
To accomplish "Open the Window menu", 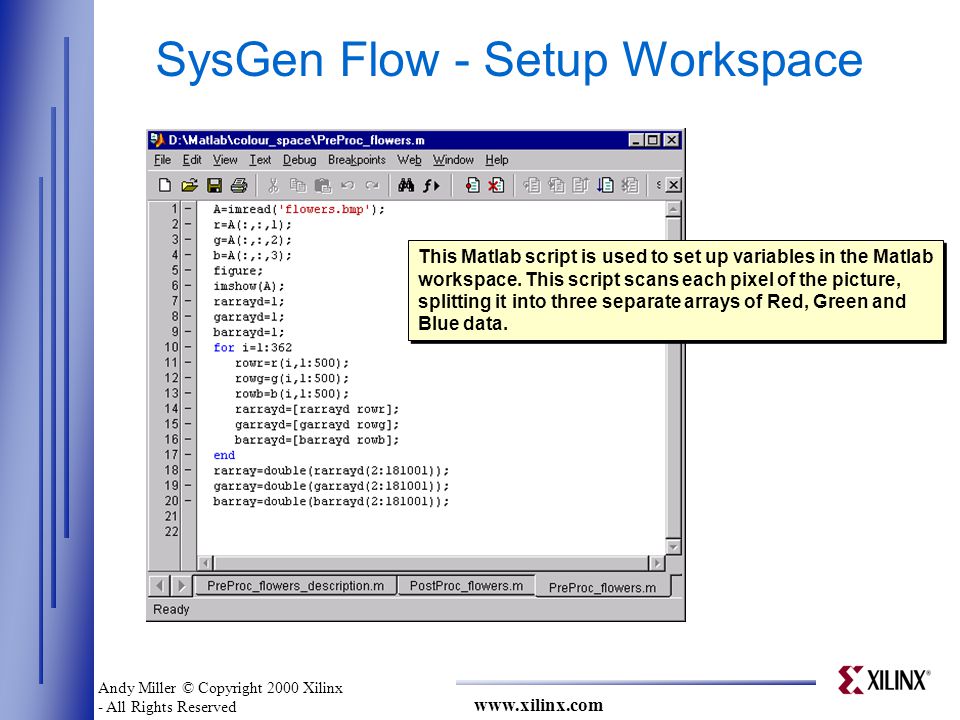I will click(x=453, y=160).
